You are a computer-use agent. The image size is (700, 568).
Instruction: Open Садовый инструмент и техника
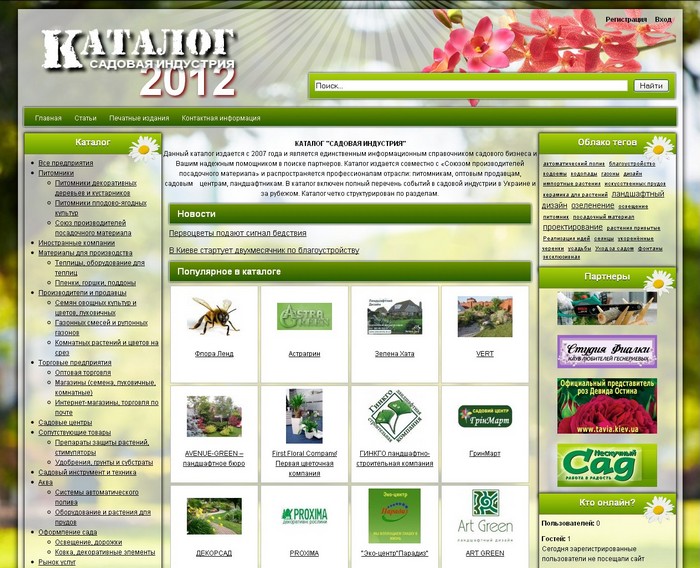[87, 472]
